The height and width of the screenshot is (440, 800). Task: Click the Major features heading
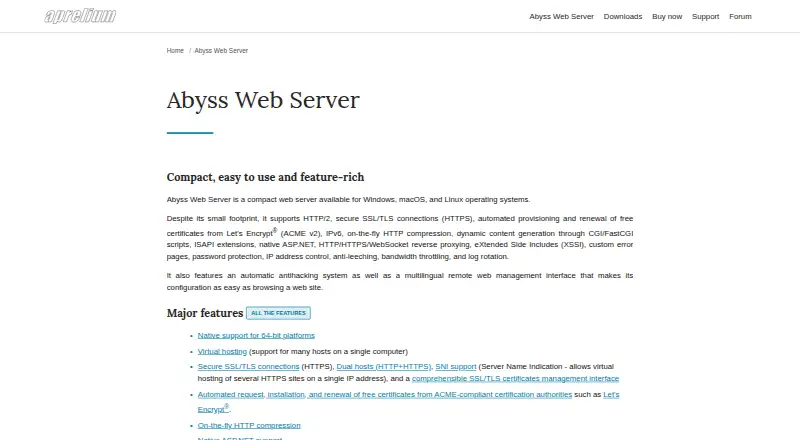[205, 313]
